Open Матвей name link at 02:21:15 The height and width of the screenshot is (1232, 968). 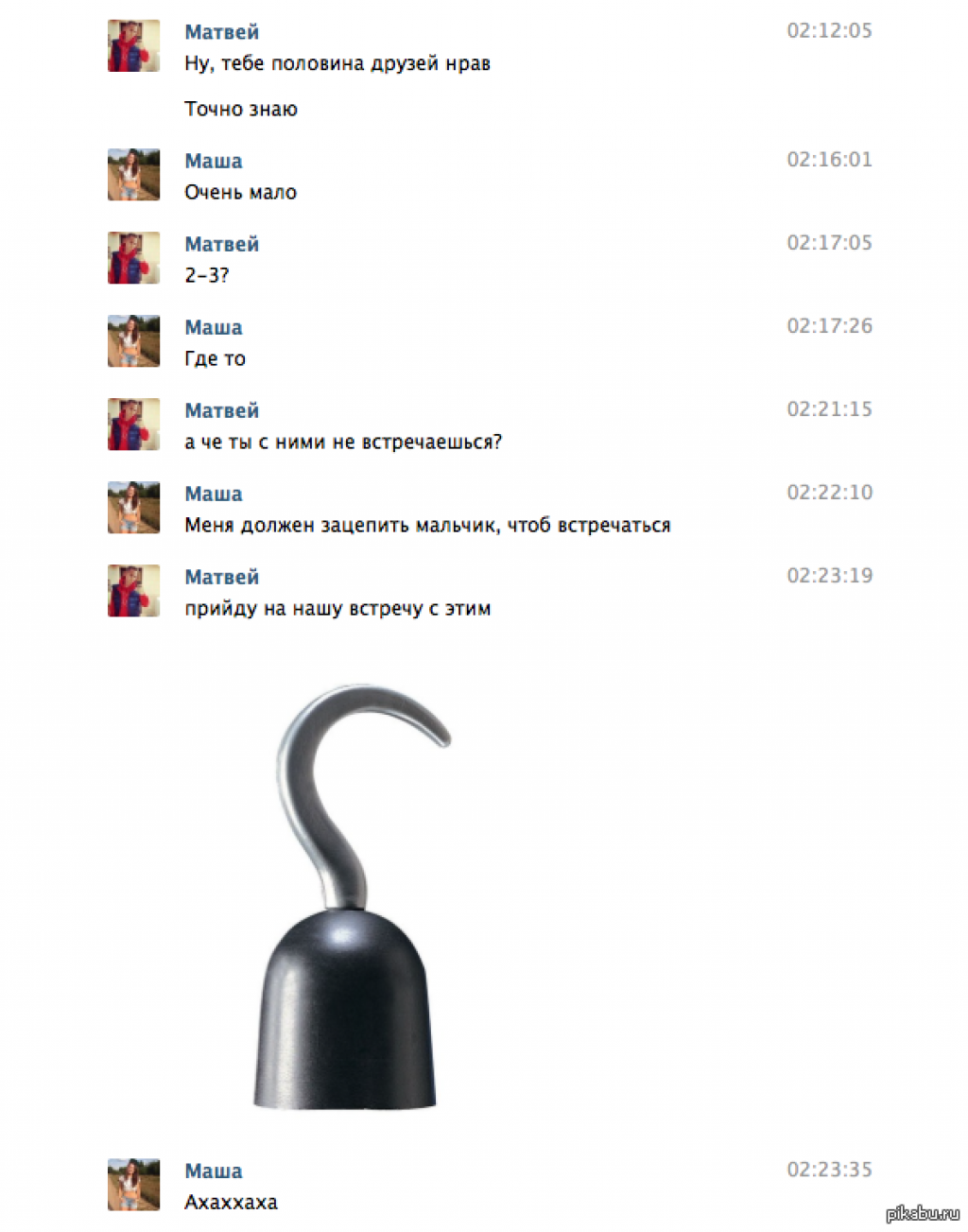click(x=221, y=410)
